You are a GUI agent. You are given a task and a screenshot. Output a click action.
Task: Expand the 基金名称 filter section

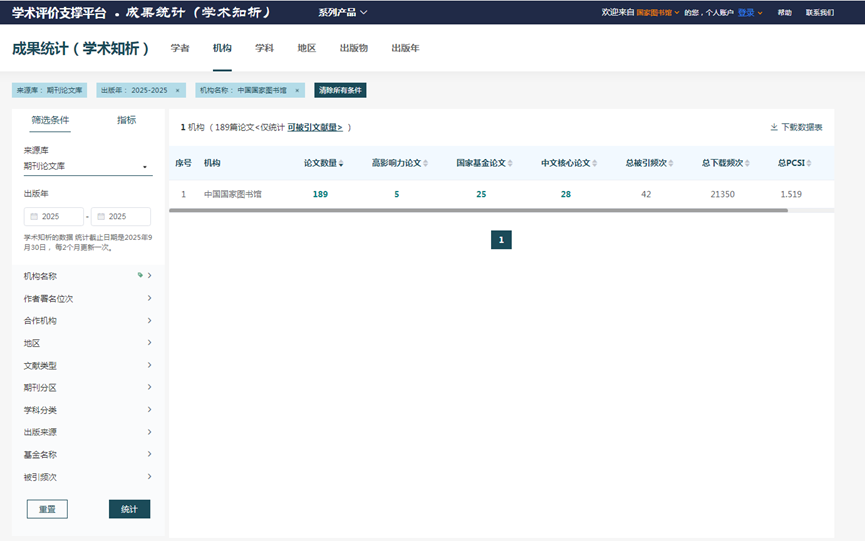pyautogui.click(x=149, y=454)
